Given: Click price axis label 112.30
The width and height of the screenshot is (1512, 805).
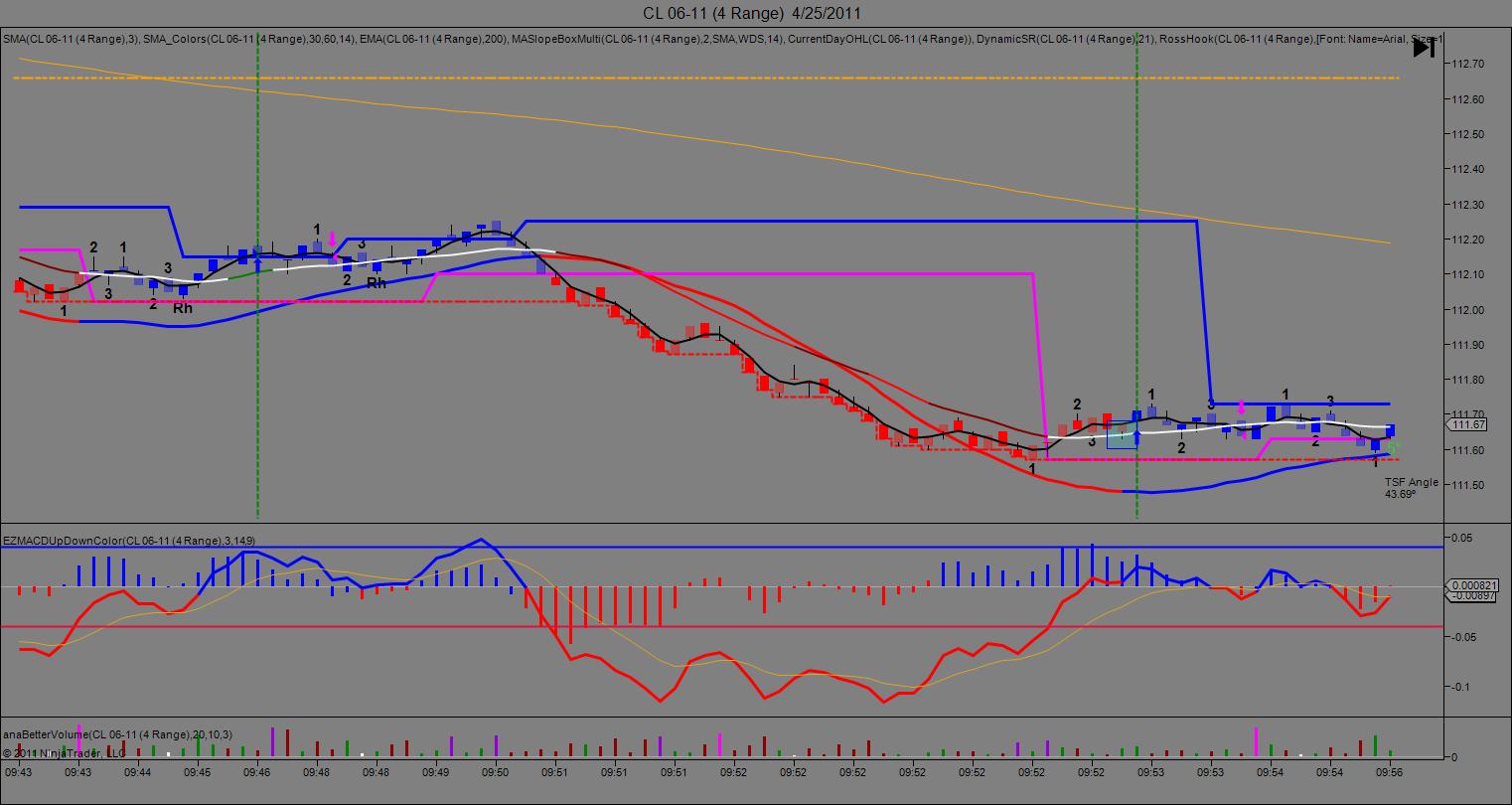Looking at the screenshot, I should tap(1467, 205).
